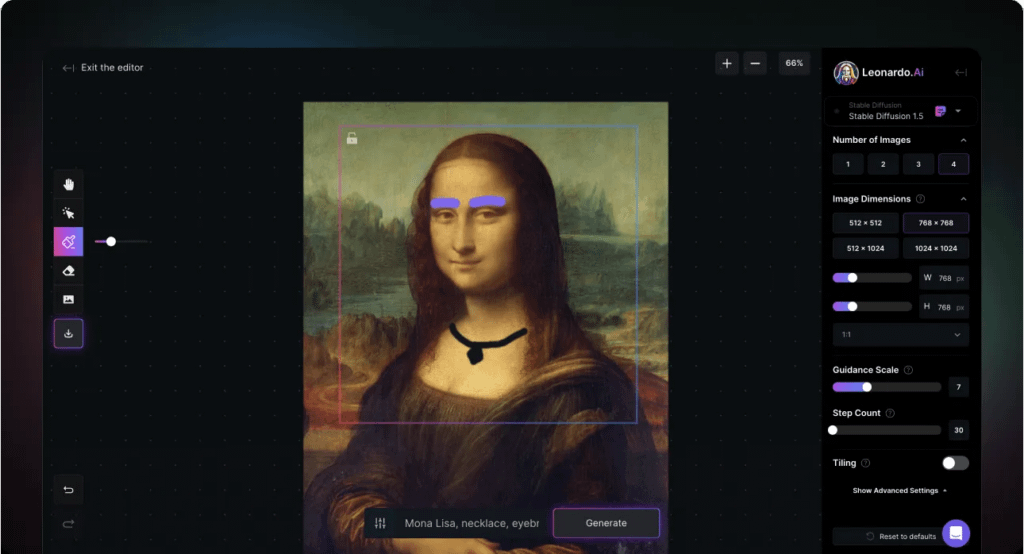Adjust the height slider
Image resolution: width=1024 pixels, height=554 pixels.
[x=872, y=306]
